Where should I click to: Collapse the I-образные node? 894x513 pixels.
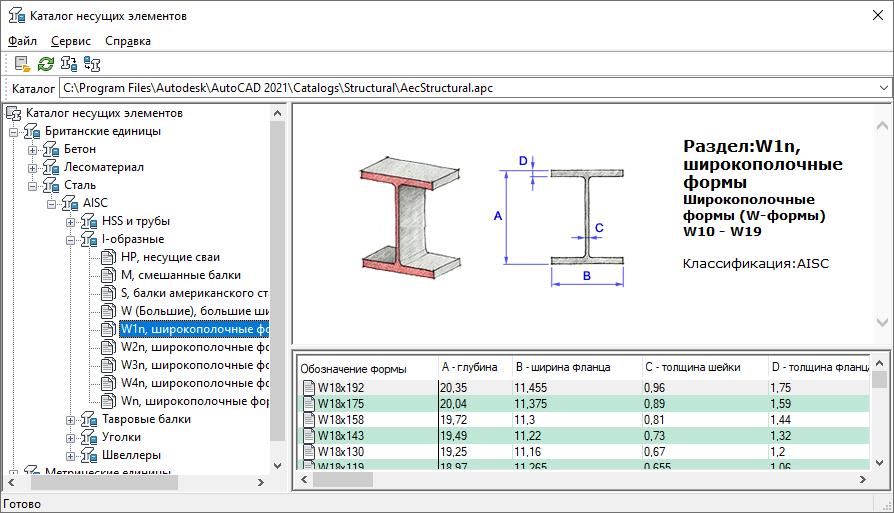coord(71,241)
